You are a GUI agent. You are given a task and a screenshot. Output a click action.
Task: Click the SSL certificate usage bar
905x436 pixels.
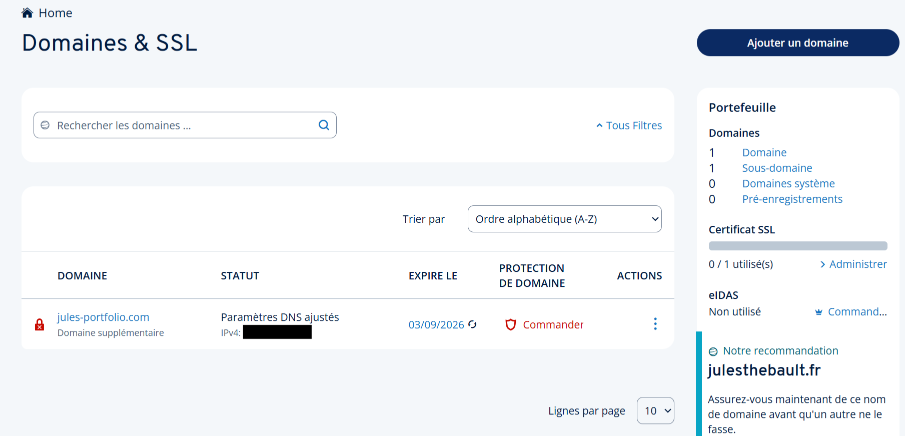point(797,245)
